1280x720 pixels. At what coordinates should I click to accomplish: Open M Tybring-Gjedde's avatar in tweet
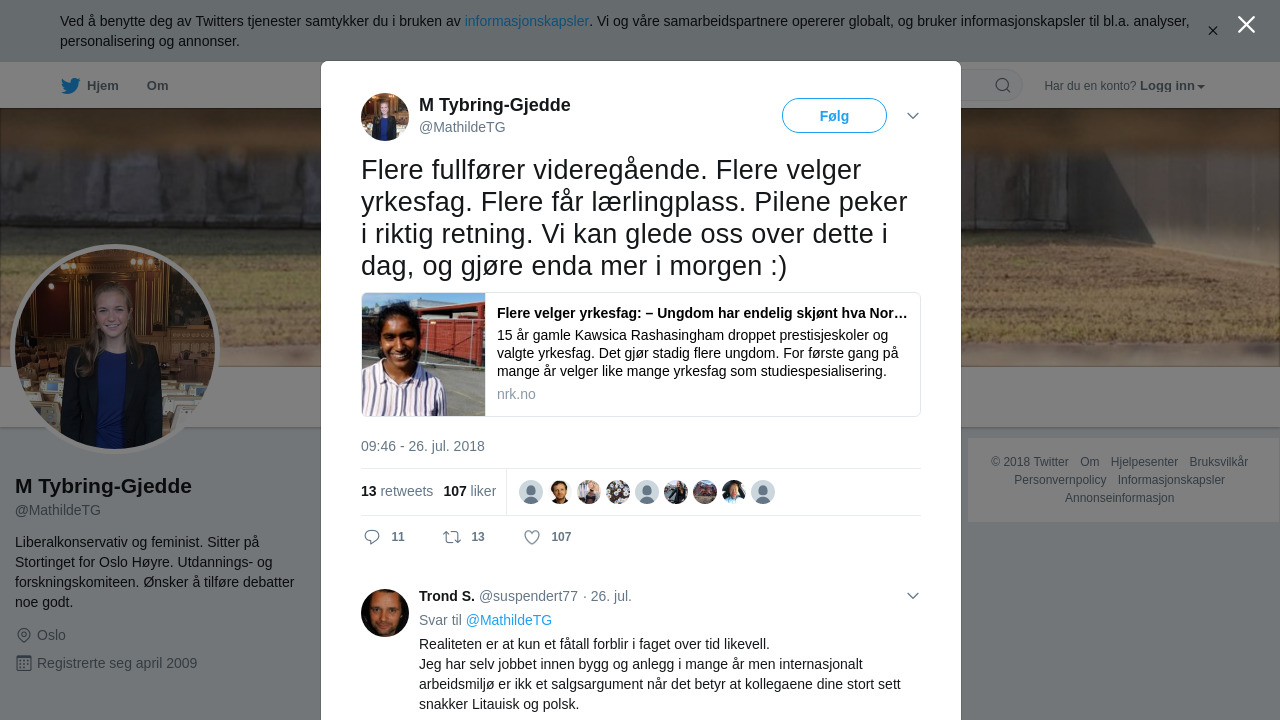pos(385,117)
